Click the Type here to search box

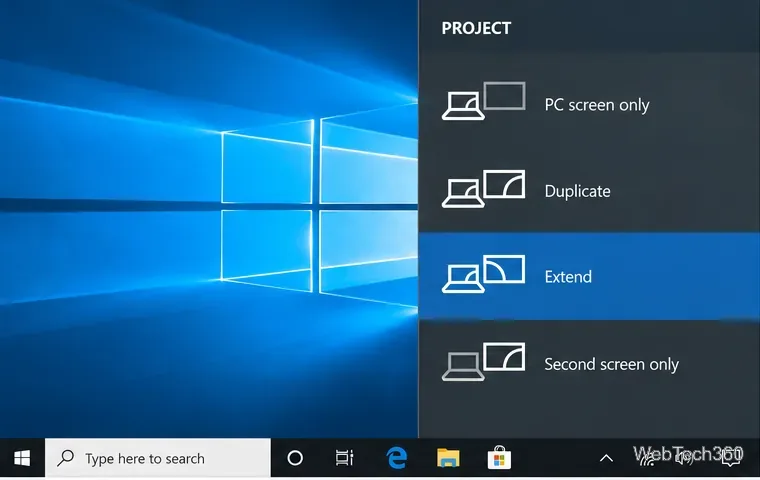(x=158, y=458)
